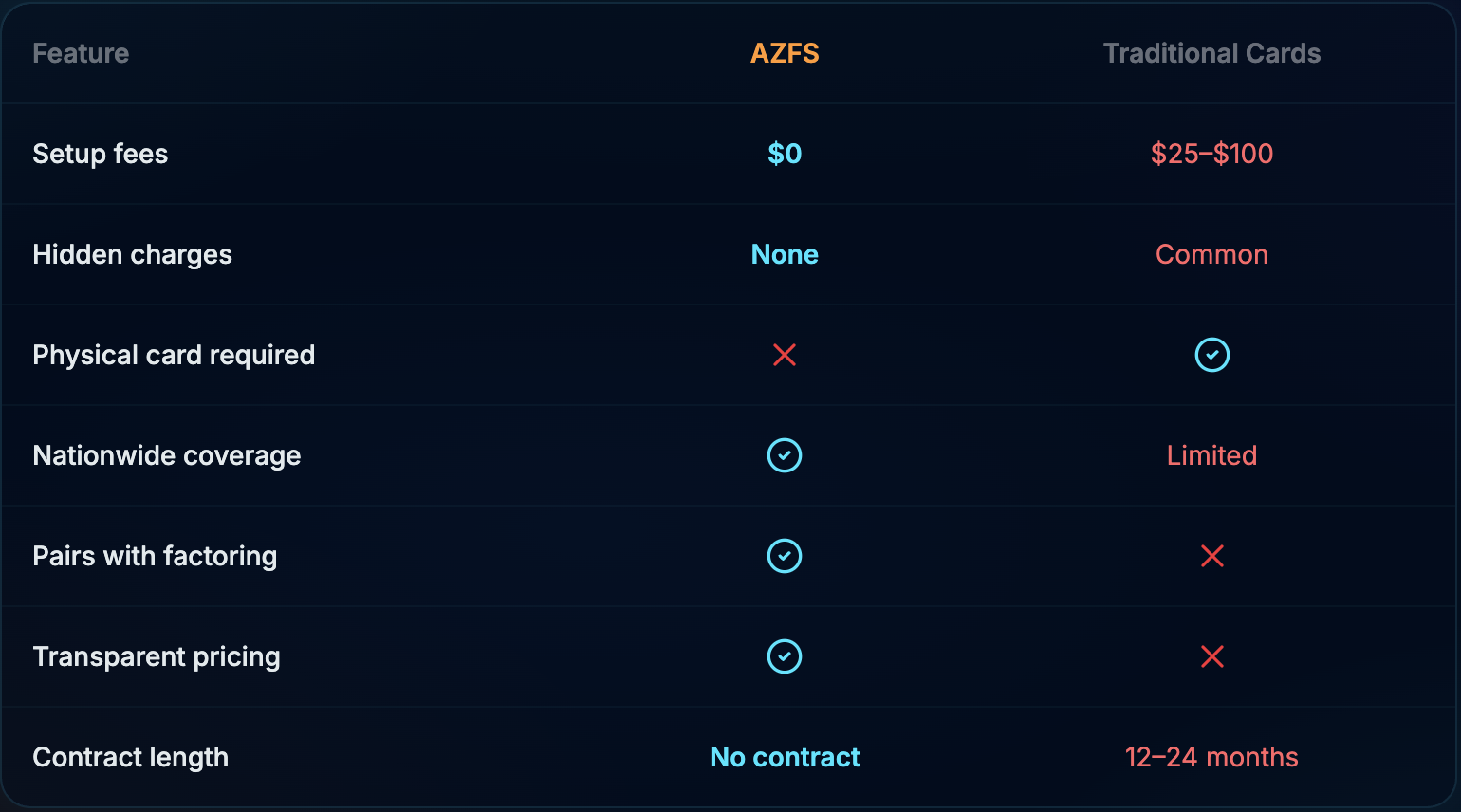The width and height of the screenshot is (1461, 812).
Task: Click the $0 setup fee value
Action: pyautogui.click(x=785, y=154)
